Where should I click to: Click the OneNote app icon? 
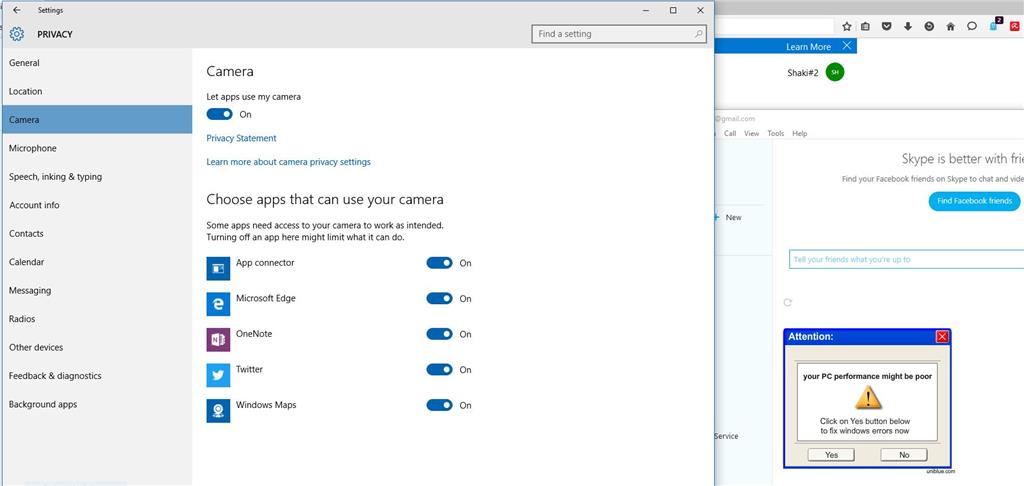click(x=218, y=340)
